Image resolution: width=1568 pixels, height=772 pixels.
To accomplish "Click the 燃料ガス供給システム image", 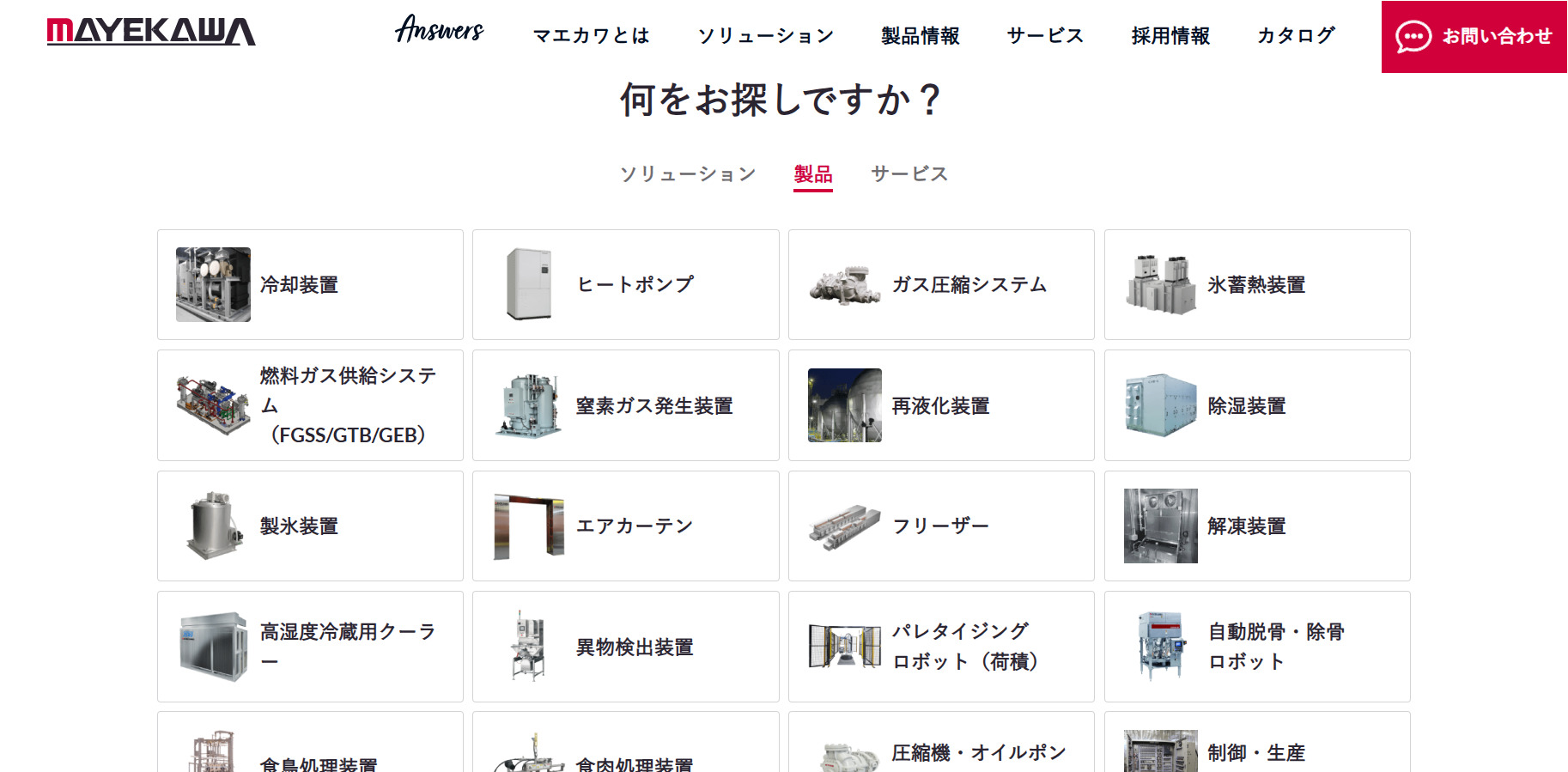I will coord(213,405).
